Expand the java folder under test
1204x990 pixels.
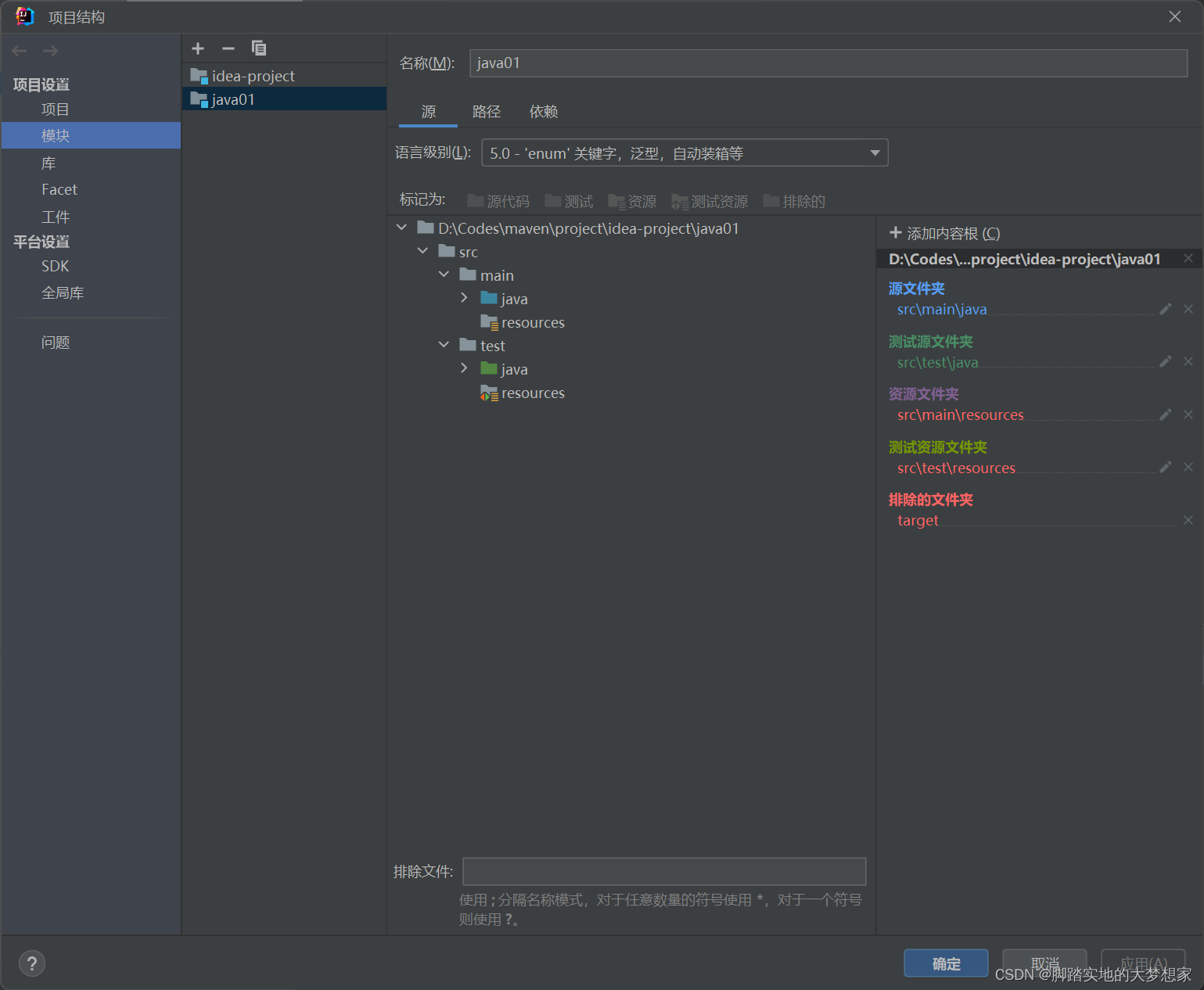coord(464,368)
